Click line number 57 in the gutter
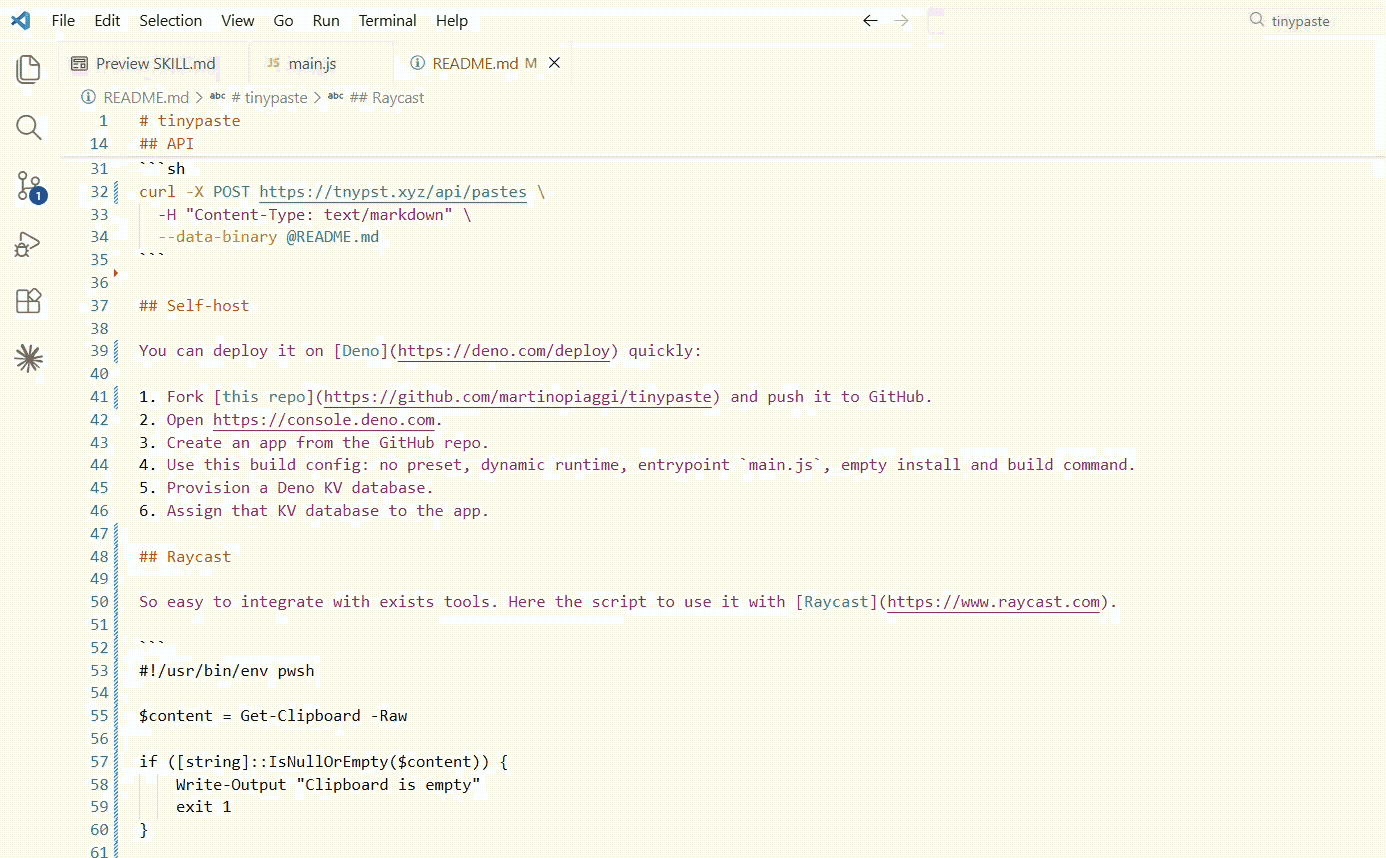The height and width of the screenshot is (858, 1386). (x=99, y=762)
